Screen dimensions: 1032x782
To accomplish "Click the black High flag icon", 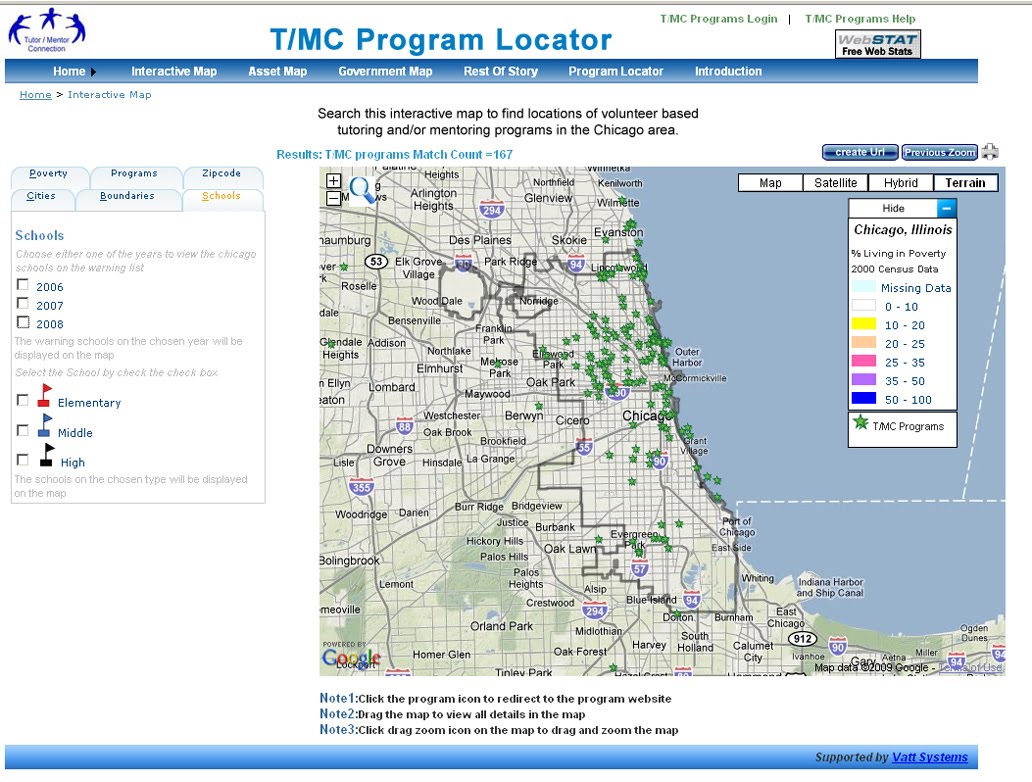I will (46, 455).
